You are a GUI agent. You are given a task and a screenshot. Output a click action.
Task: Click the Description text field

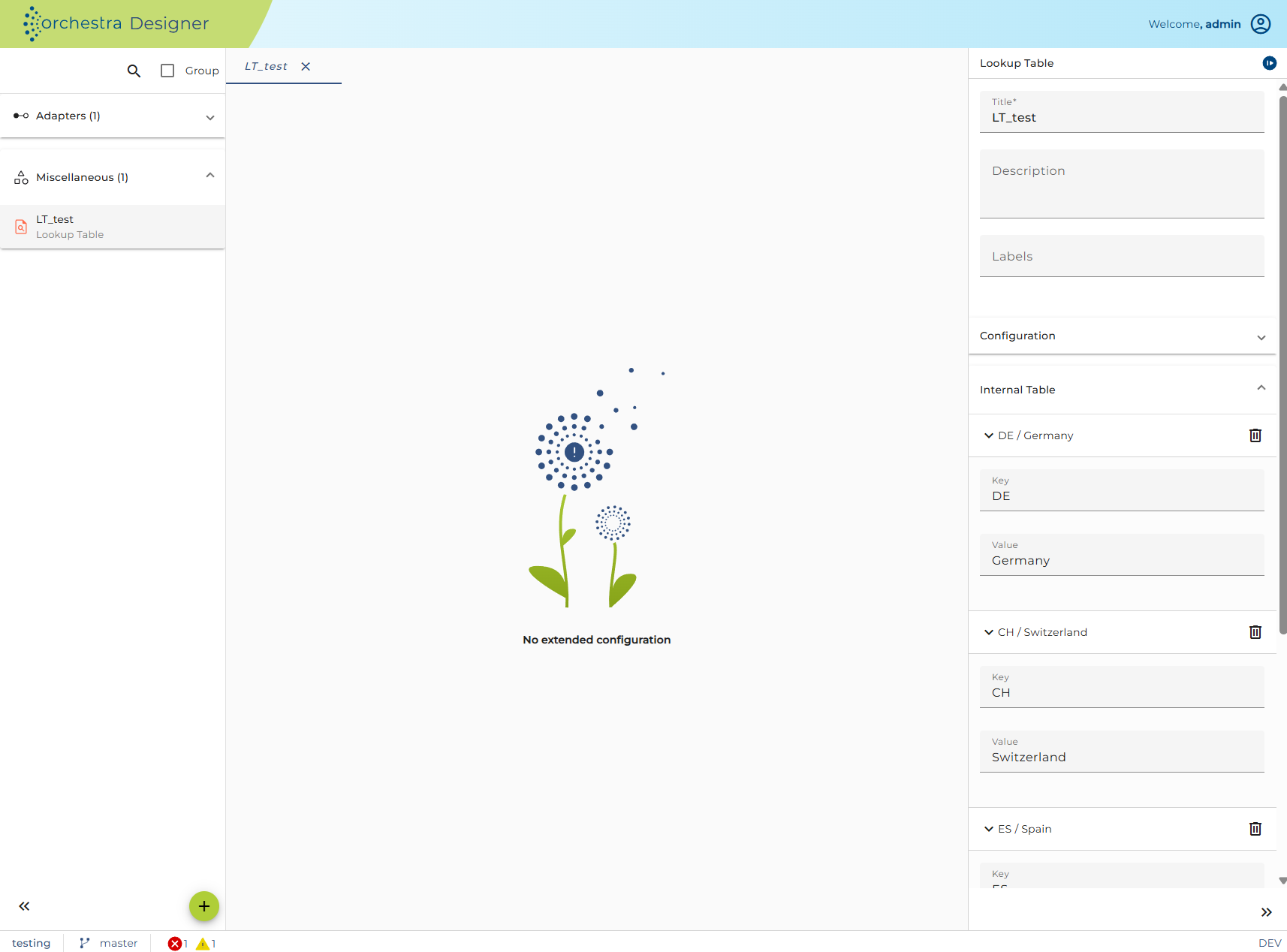pyautogui.click(x=1122, y=184)
